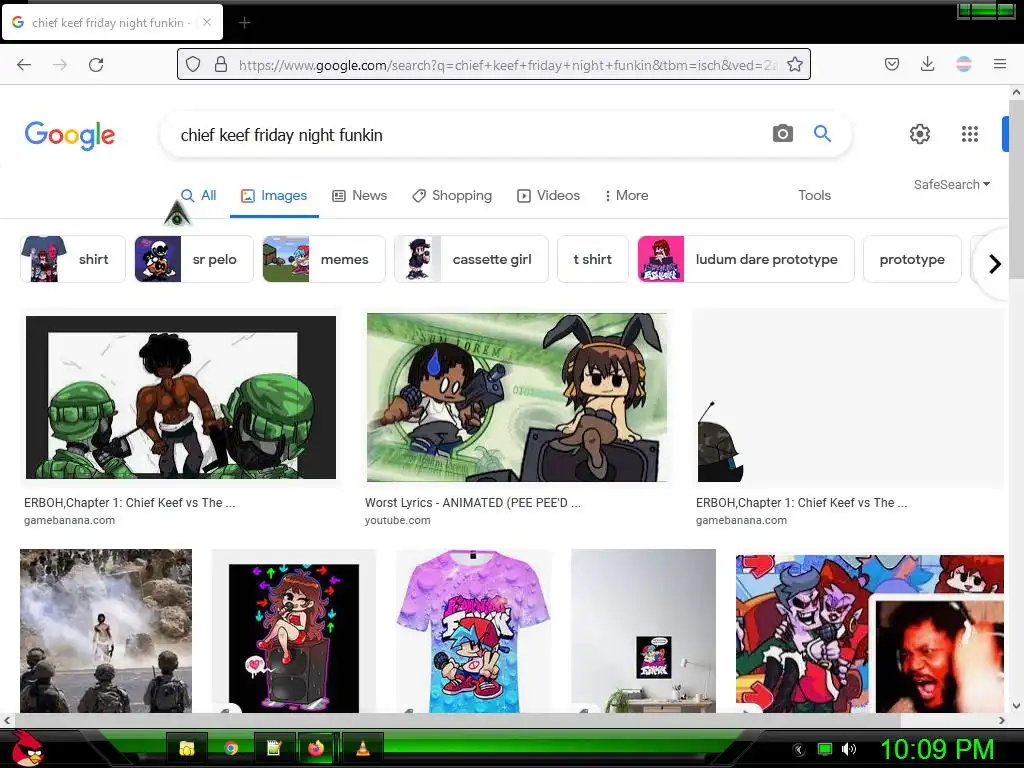Bookmark this page with the star
Viewport: 1024px width, 768px height.
[795, 64]
